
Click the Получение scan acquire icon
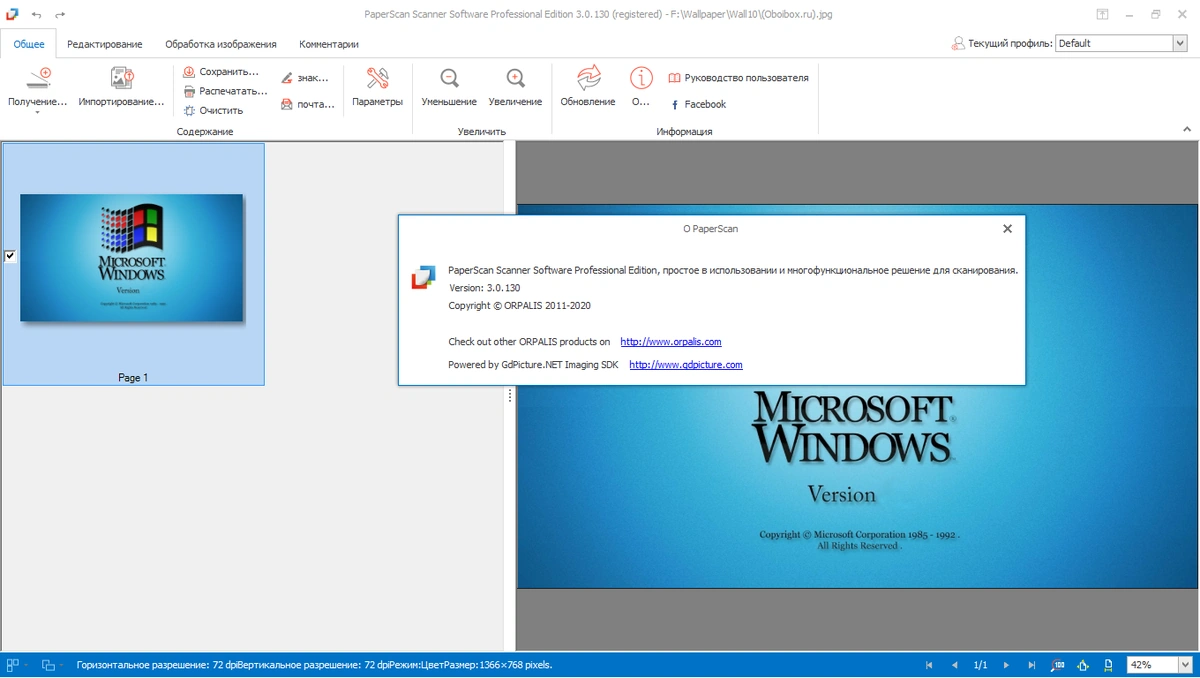38,79
